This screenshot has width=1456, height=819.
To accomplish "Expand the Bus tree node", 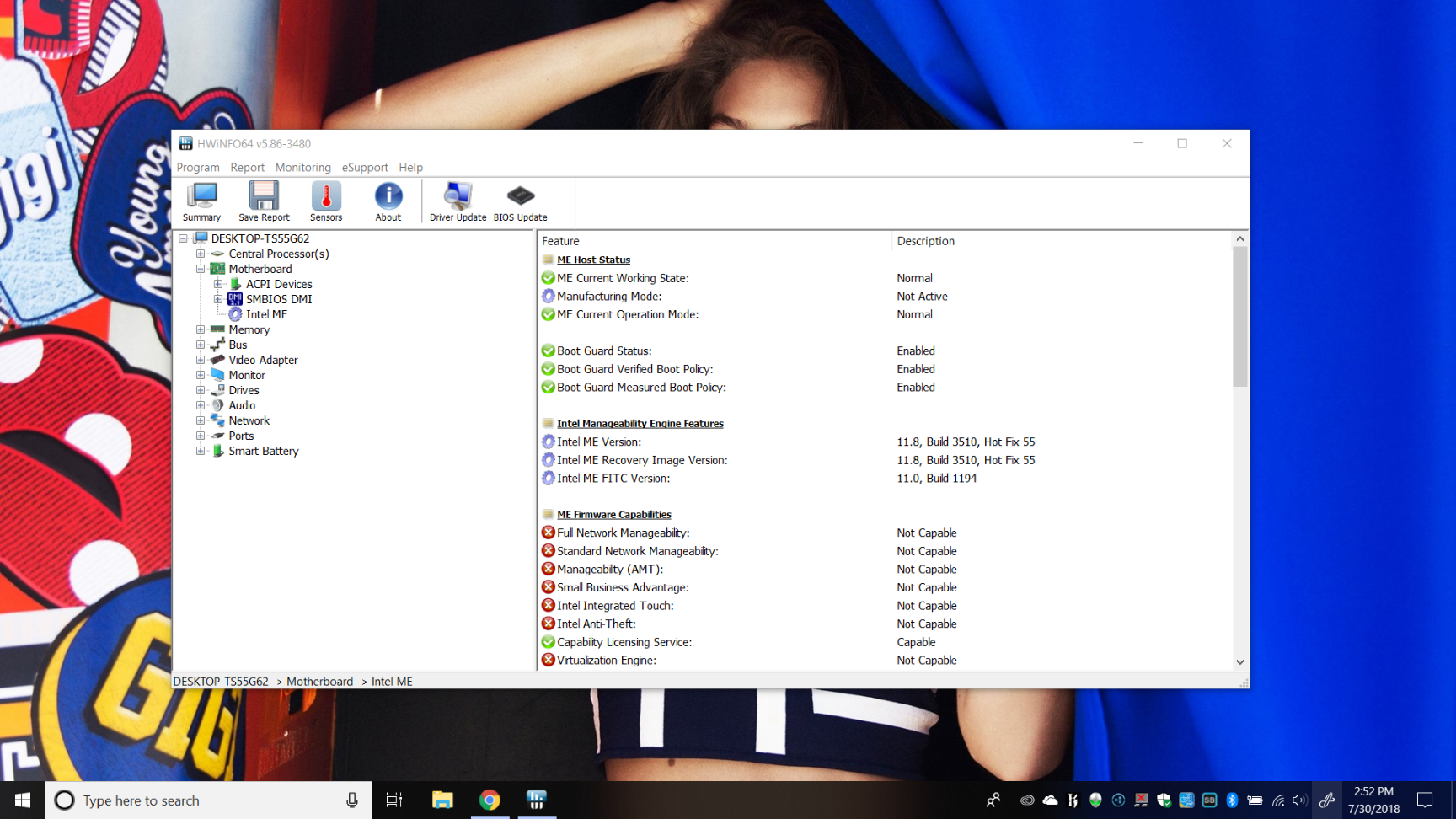I will coord(201,345).
